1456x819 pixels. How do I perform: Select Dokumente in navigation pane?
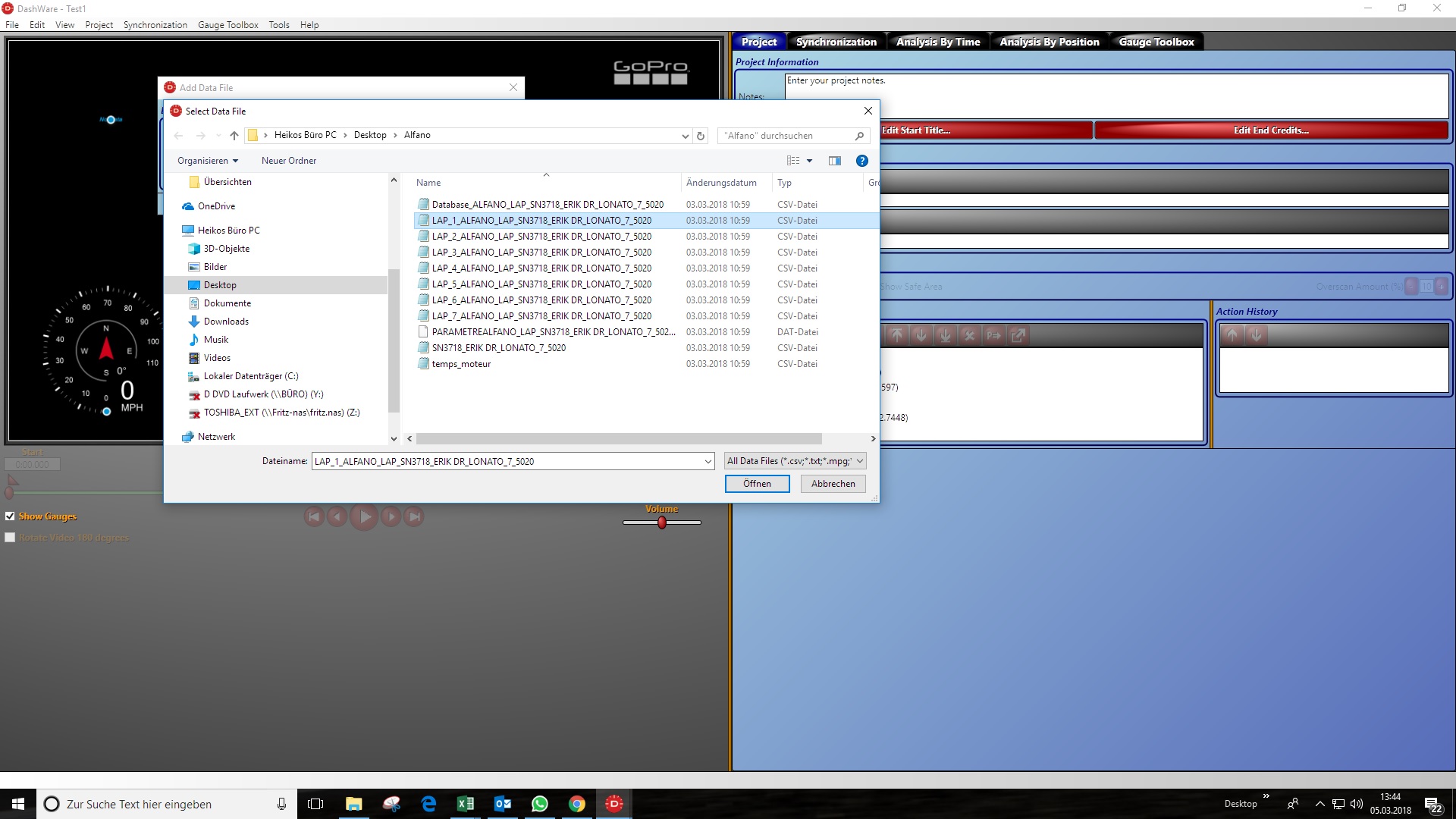coord(227,303)
